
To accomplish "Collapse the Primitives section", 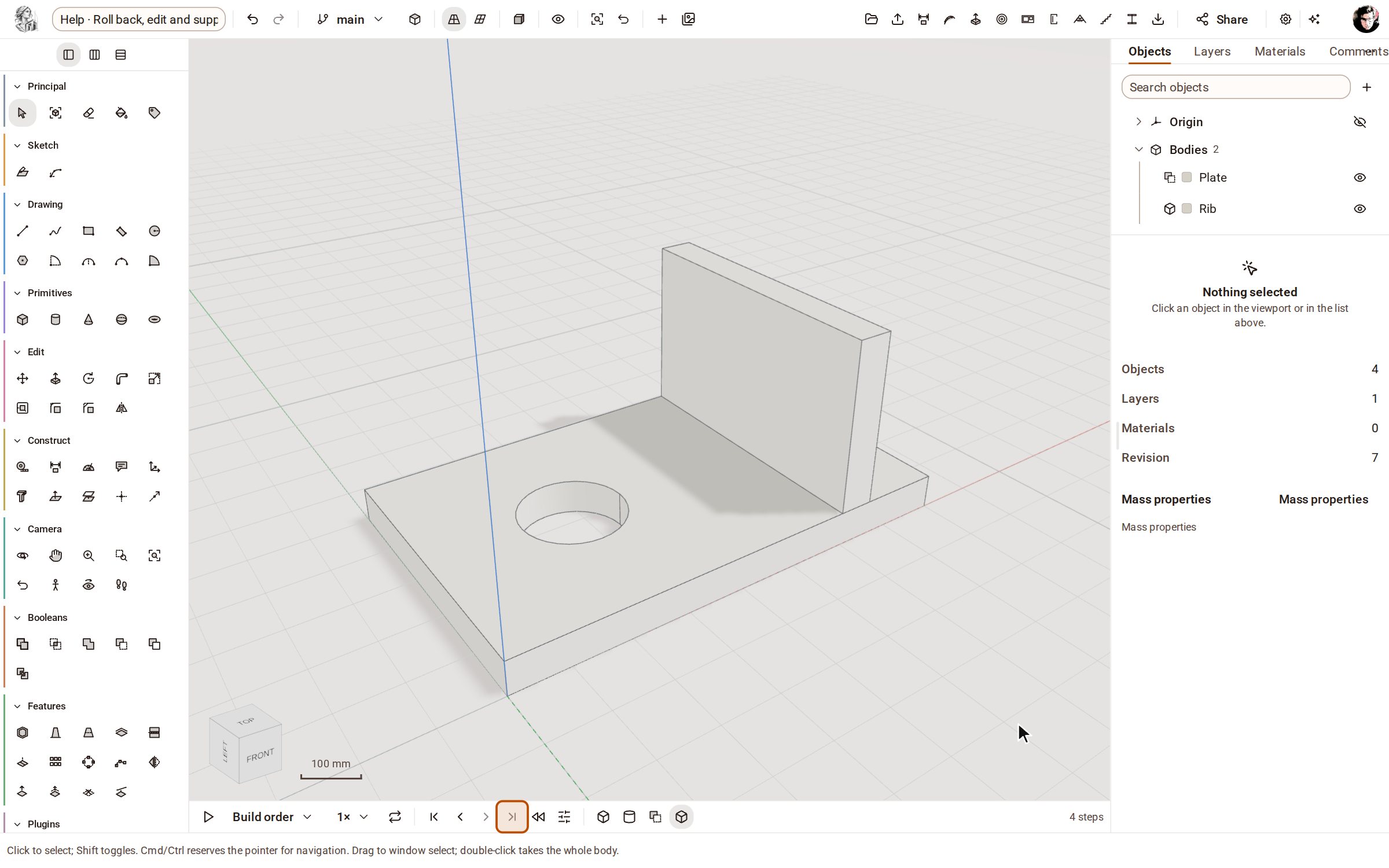I will (17, 293).
